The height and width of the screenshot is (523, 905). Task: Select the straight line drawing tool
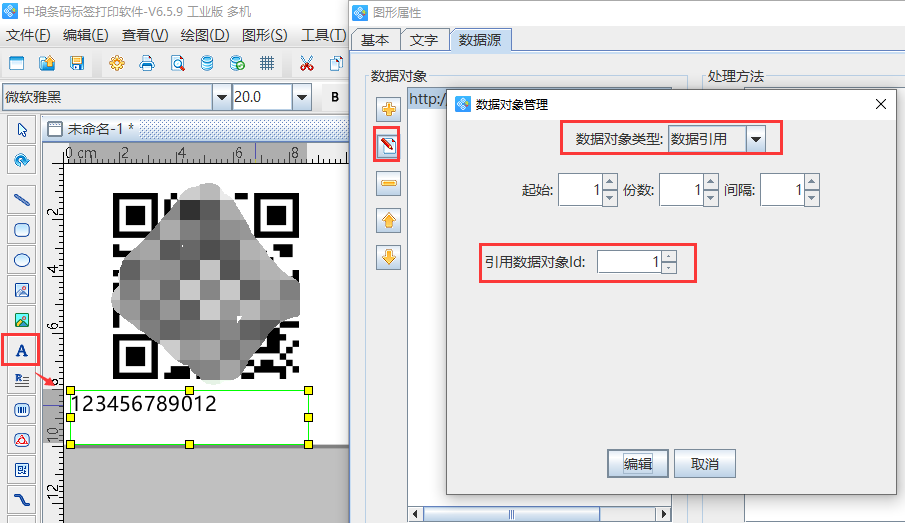point(22,200)
